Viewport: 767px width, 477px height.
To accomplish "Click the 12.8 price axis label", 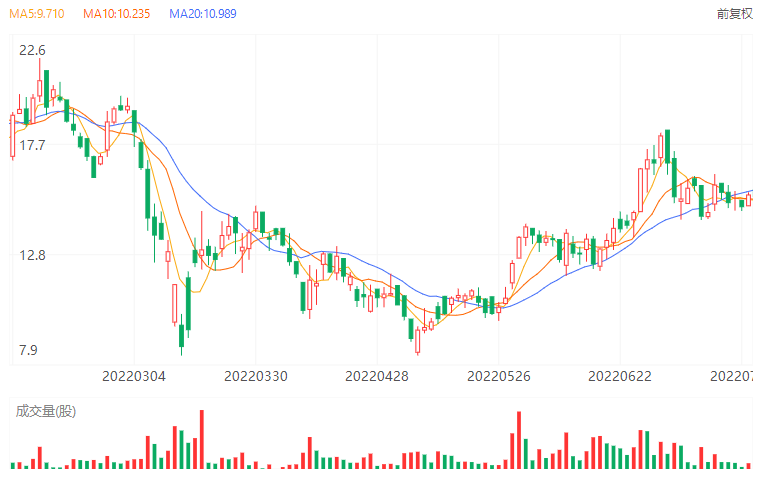I will pos(32,255).
